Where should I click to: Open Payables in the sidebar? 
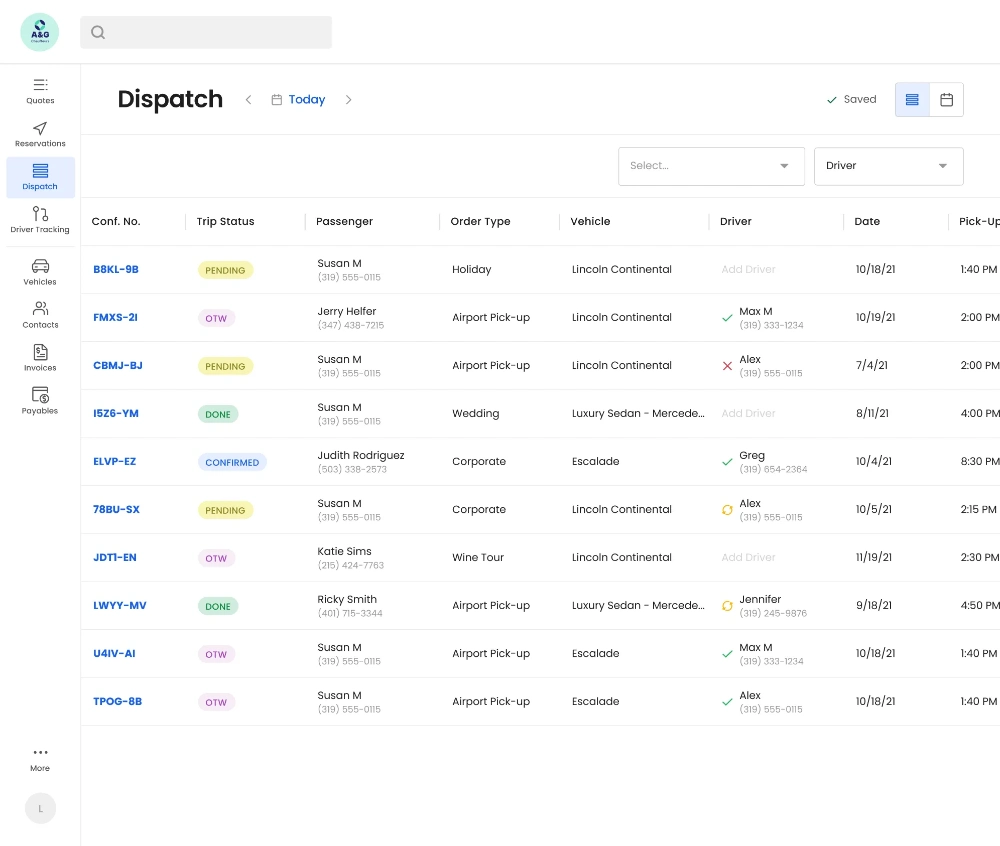pos(40,400)
